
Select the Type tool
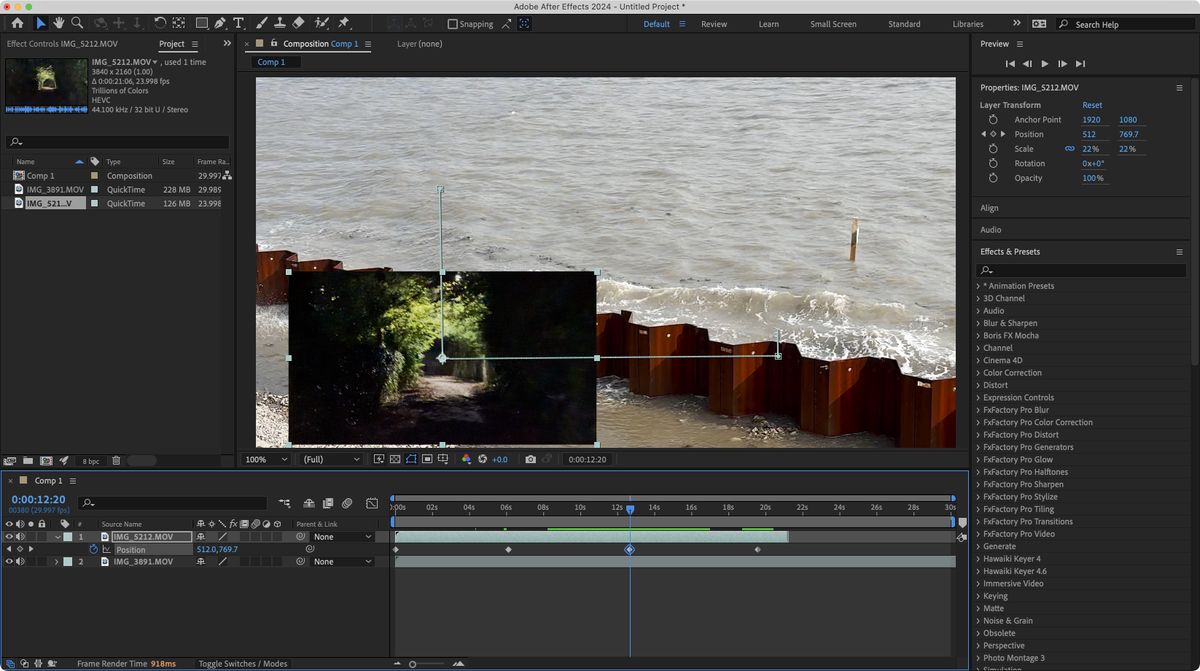pyautogui.click(x=238, y=23)
